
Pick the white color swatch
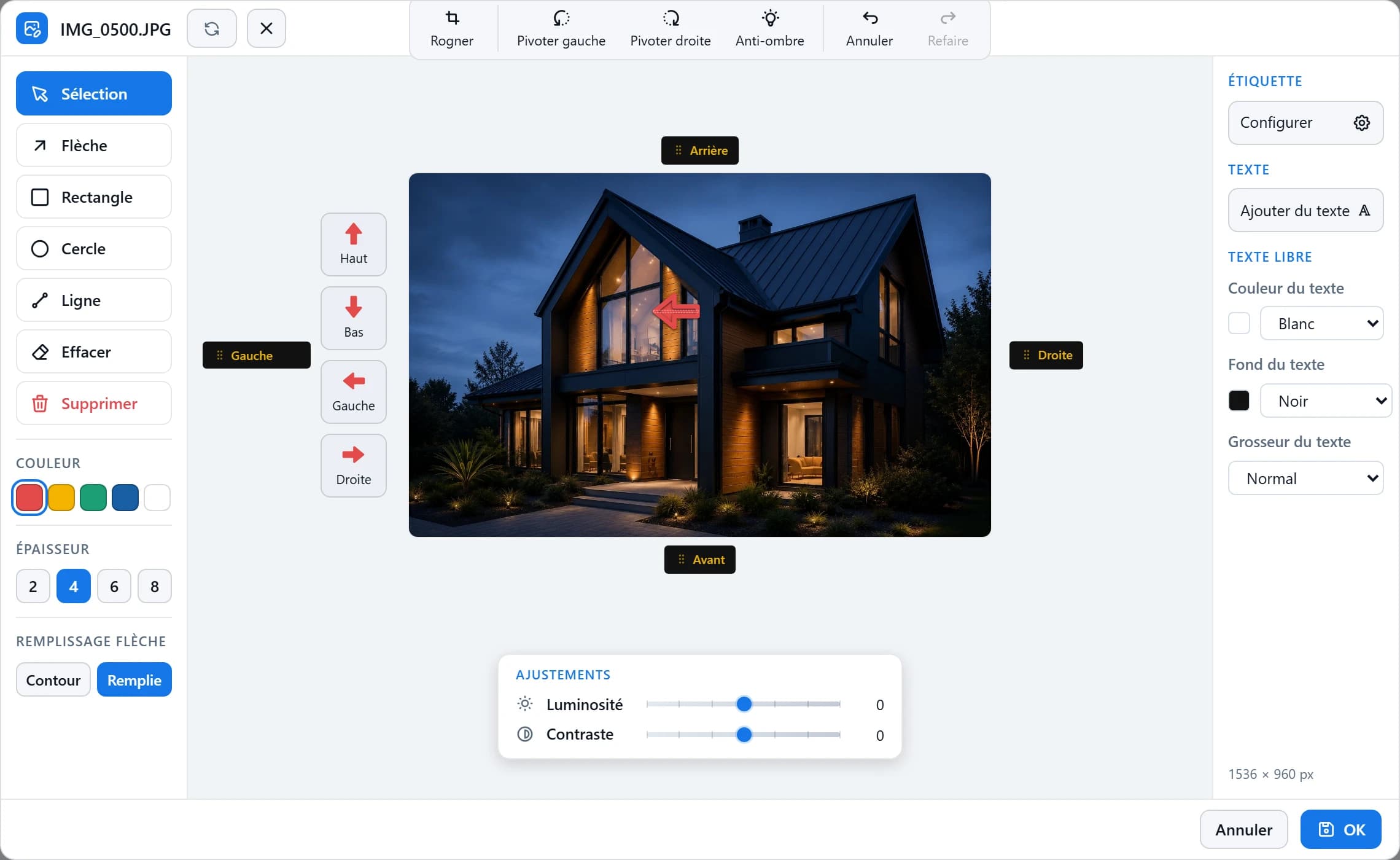[157, 498]
